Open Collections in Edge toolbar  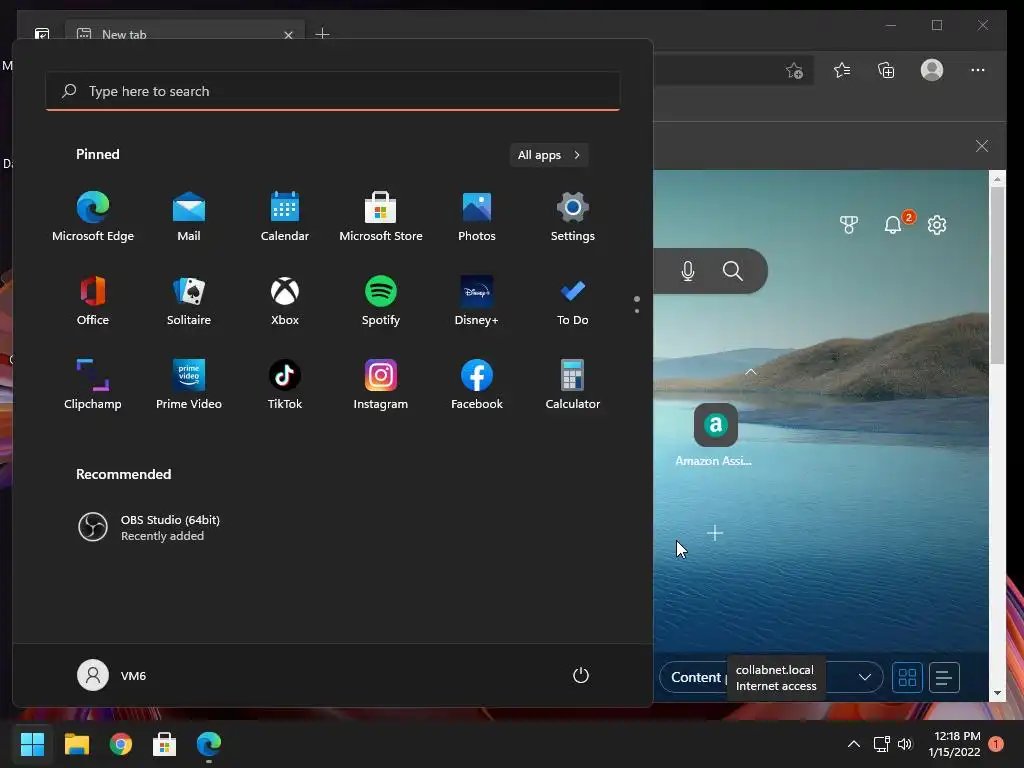(886, 70)
